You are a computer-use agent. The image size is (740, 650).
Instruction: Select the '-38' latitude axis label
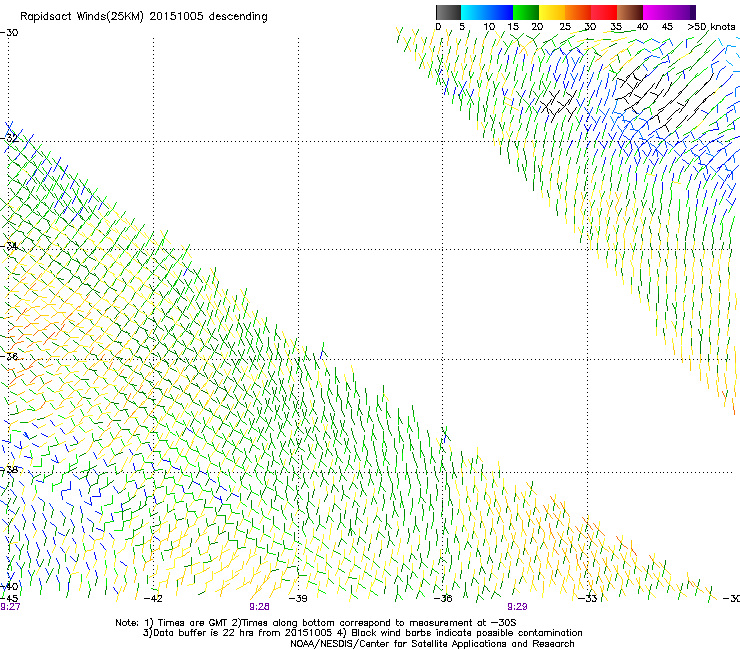9,470
